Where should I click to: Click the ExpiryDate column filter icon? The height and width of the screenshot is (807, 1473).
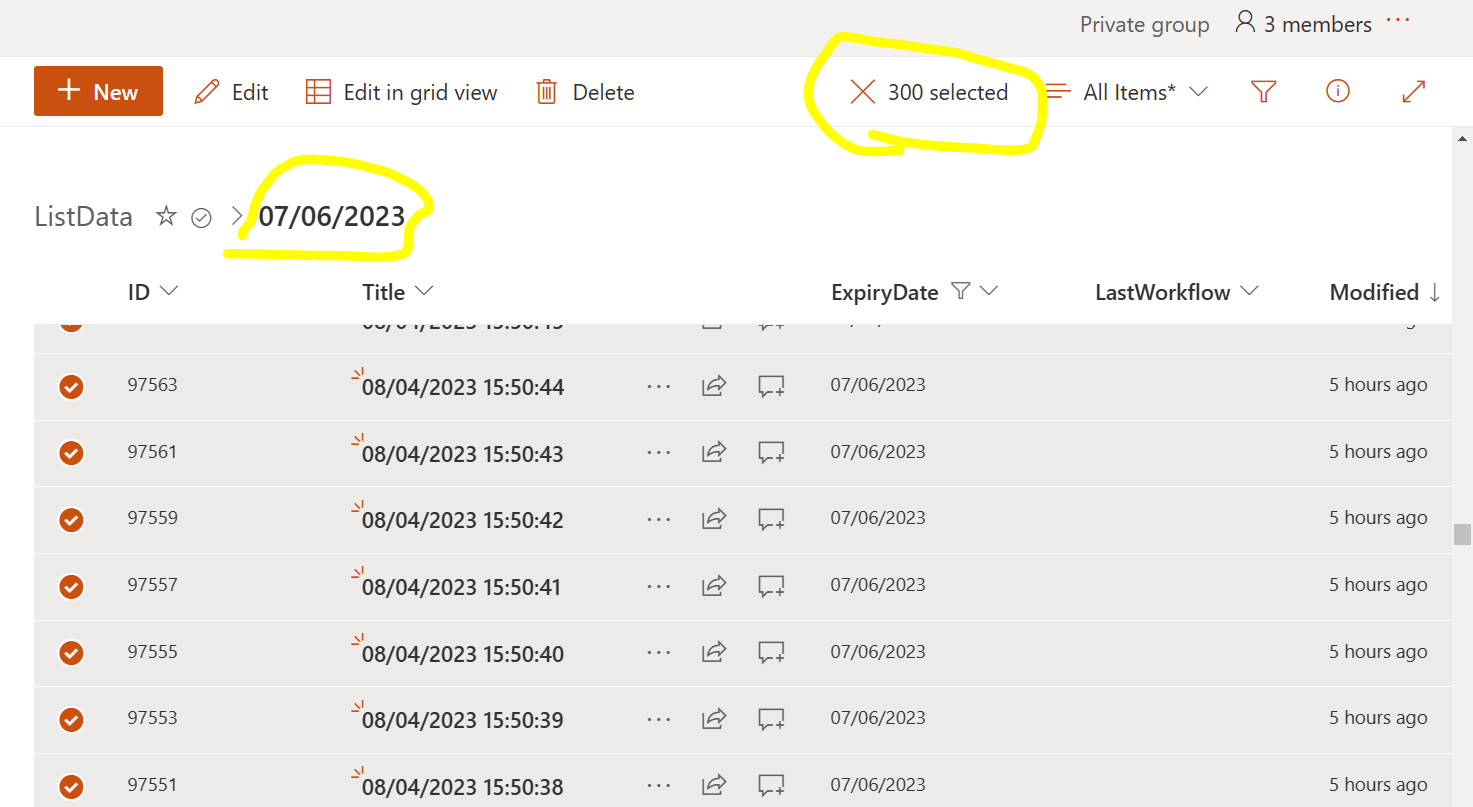[959, 291]
